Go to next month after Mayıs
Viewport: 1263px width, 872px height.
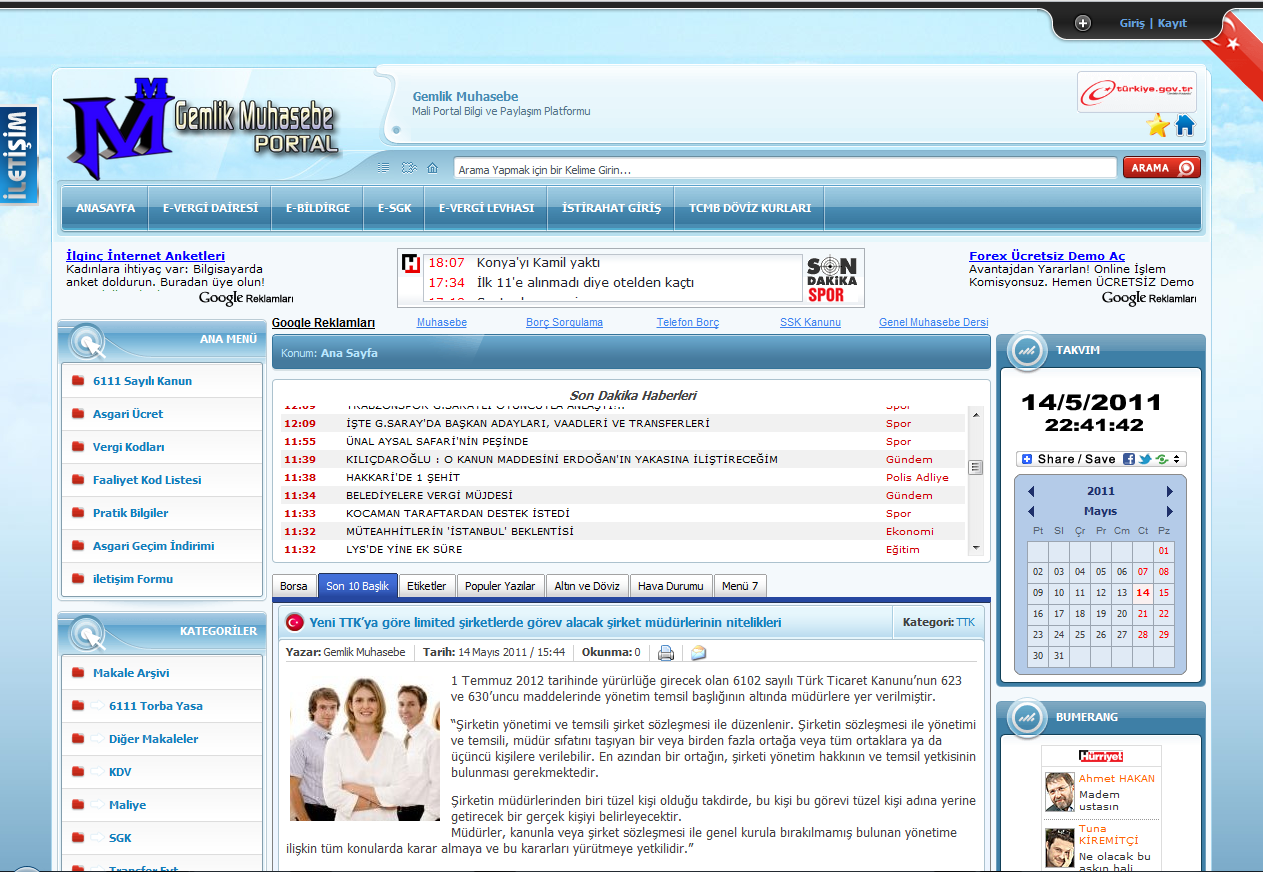point(1169,512)
